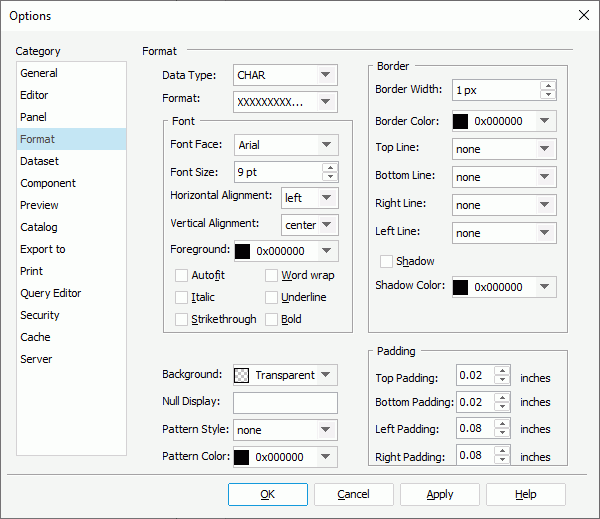Image resolution: width=600 pixels, height=519 pixels.
Task: Enable the Autofit checkbox
Action: pyautogui.click(x=181, y=275)
